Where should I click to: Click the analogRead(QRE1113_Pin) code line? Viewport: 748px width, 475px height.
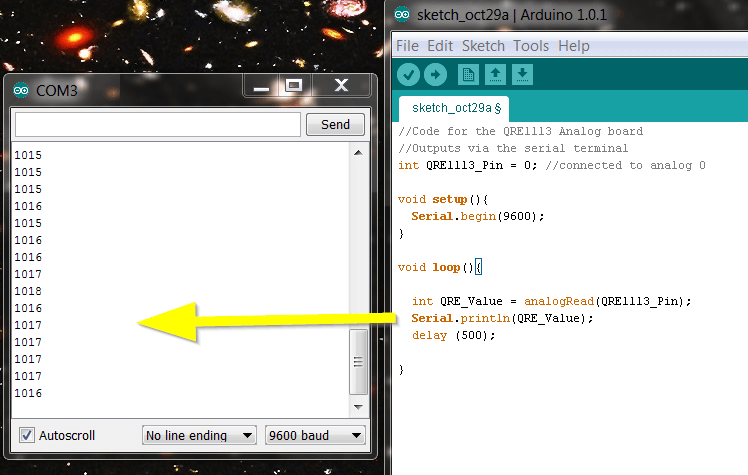pos(551,301)
